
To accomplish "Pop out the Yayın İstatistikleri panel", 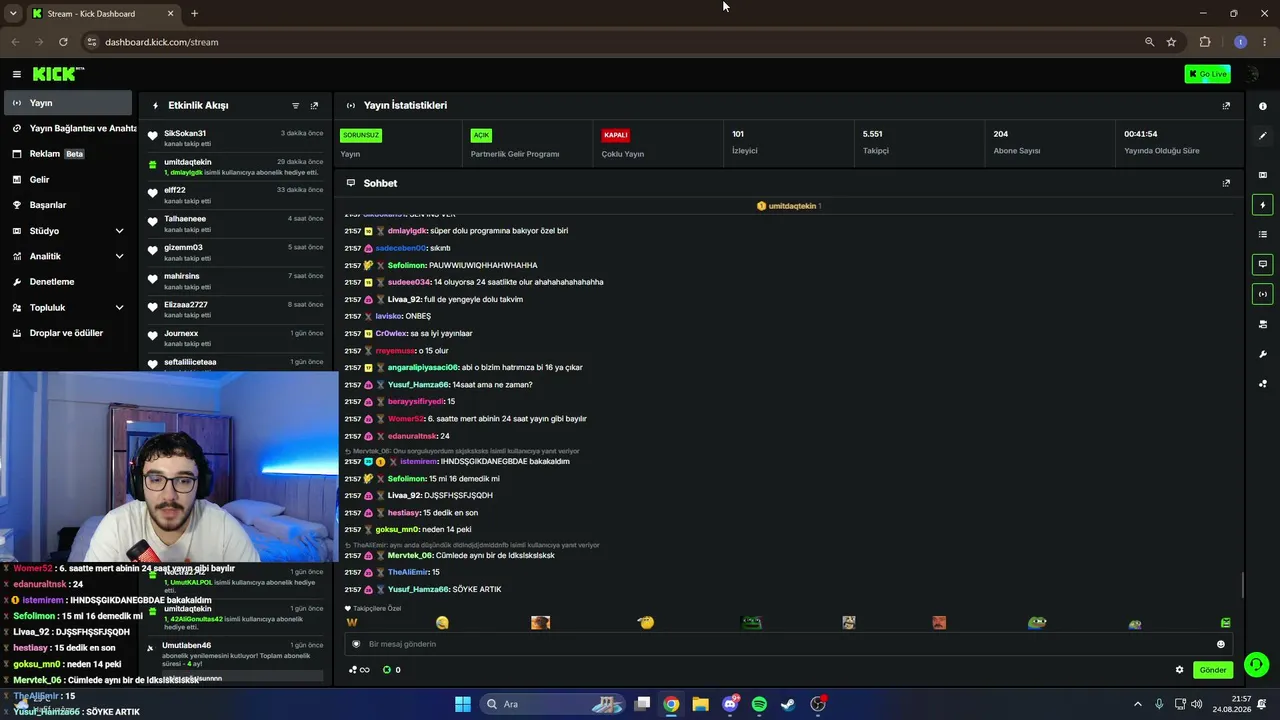I will click(x=1226, y=105).
